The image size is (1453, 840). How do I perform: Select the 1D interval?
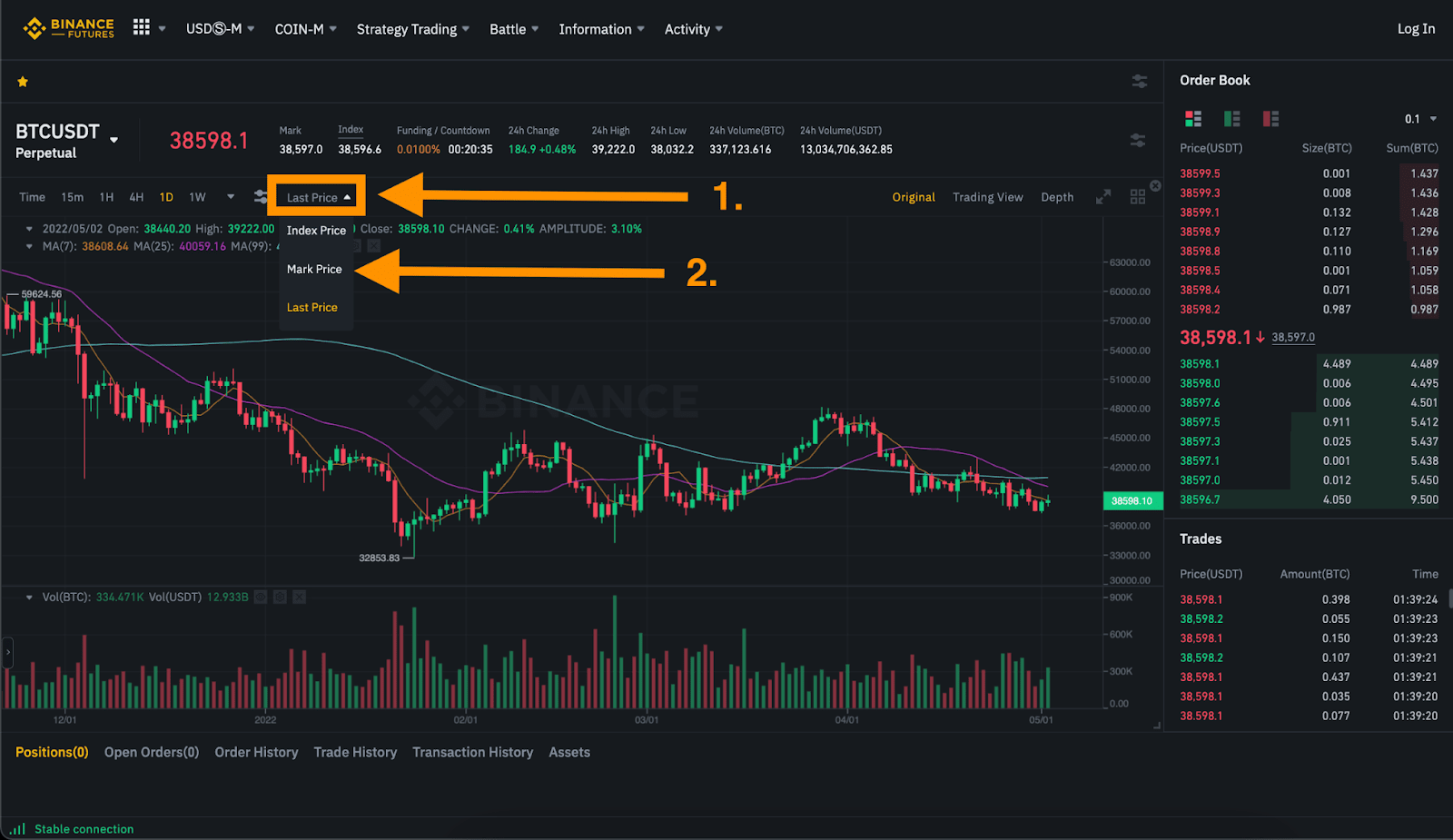(x=166, y=197)
